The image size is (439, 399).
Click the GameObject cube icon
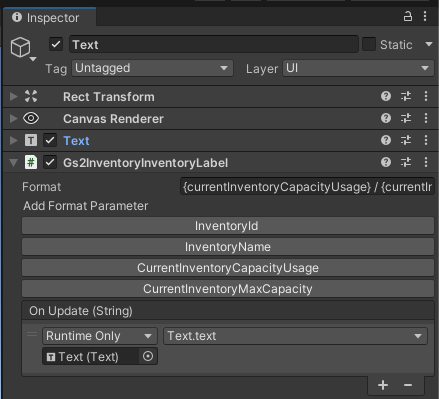(x=20, y=47)
